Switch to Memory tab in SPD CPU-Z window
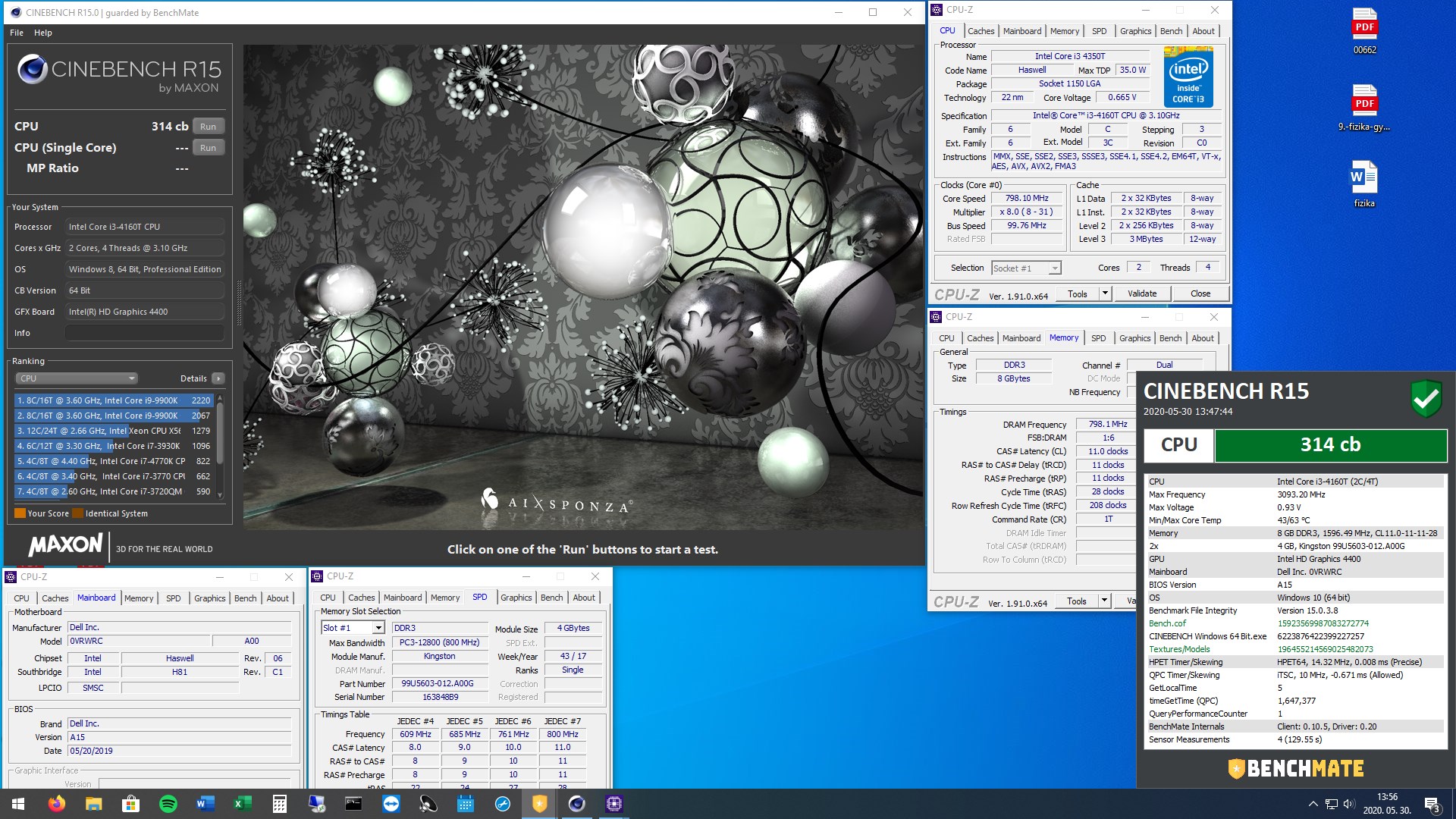1456x819 pixels. point(445,598)
